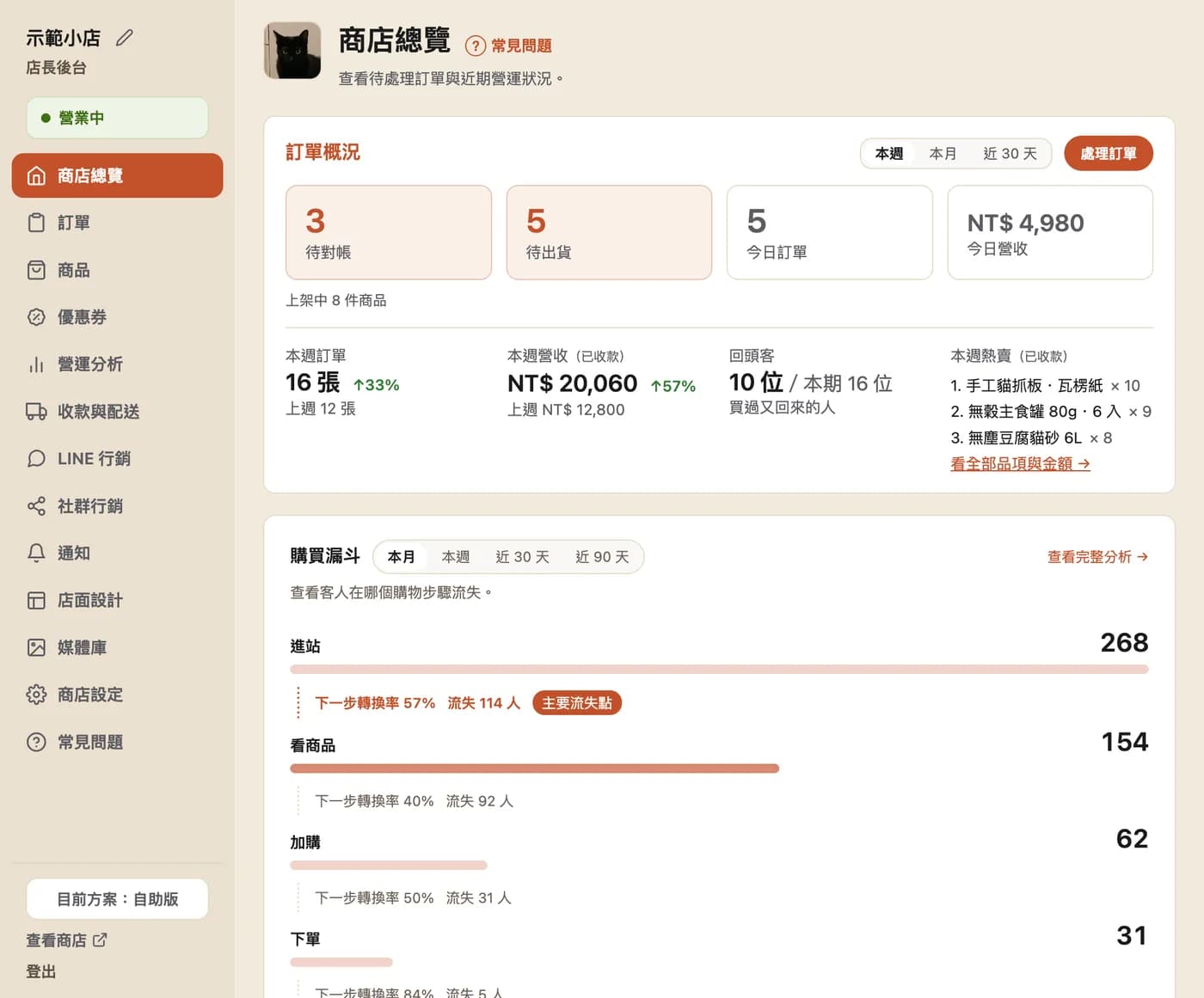The height and width of the screenshot is (998, 1204).
Task: Switch order overview to 本月
Action: [943, 154]
